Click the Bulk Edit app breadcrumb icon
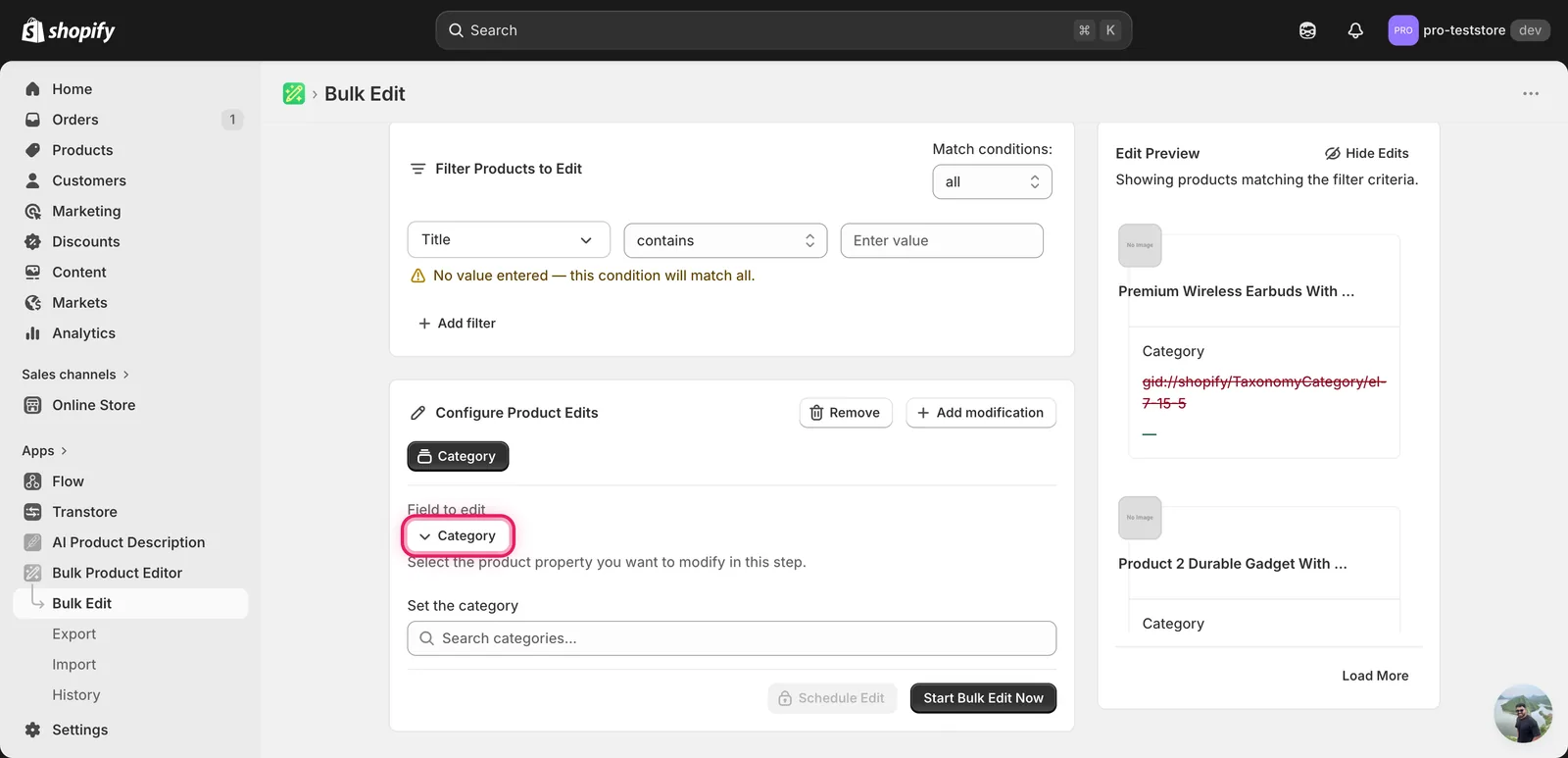 pos(294,93)
